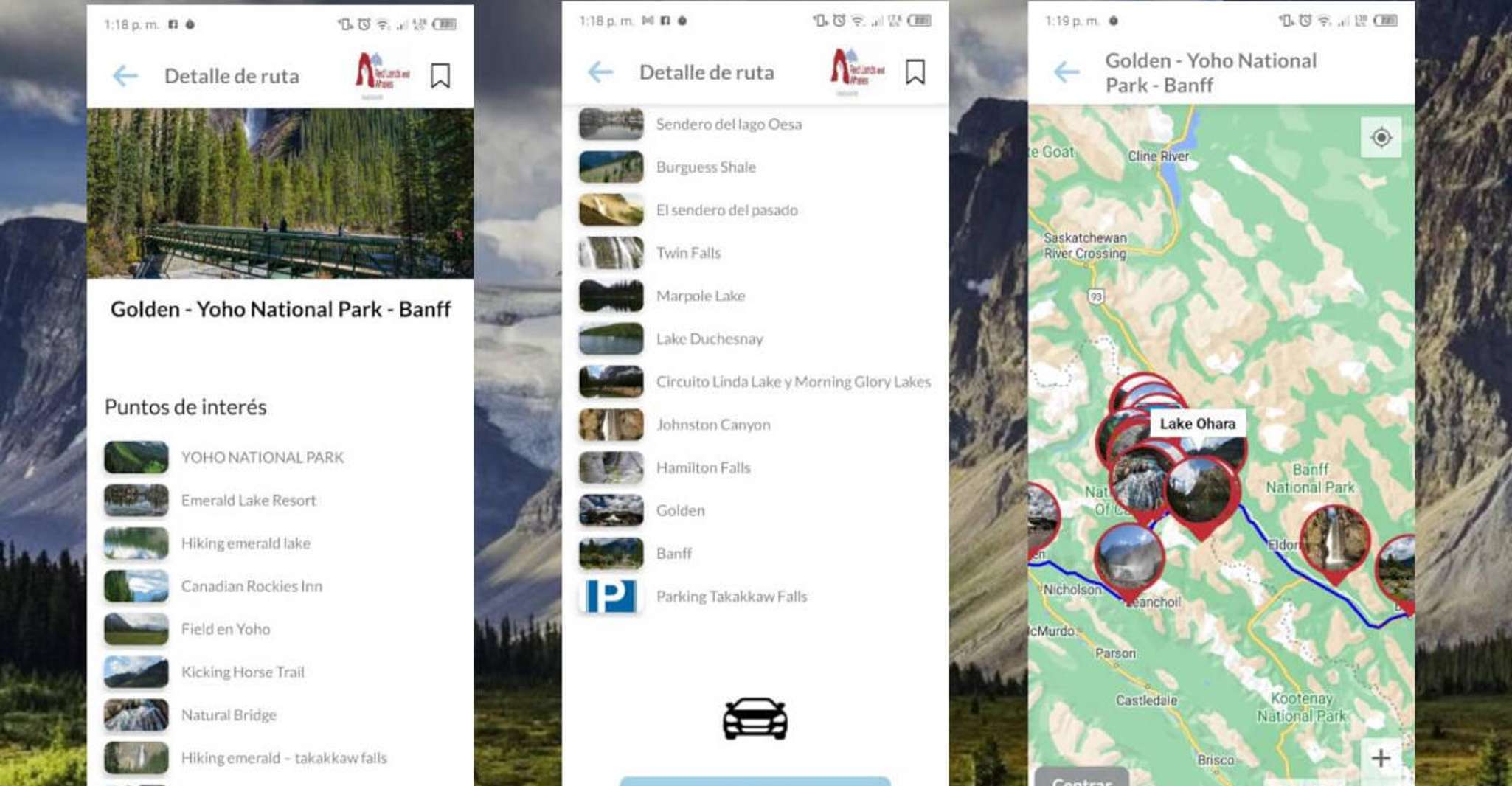Go back using the arrow on the map screen
This screenshot has height=786, width=1512.
1067,72
